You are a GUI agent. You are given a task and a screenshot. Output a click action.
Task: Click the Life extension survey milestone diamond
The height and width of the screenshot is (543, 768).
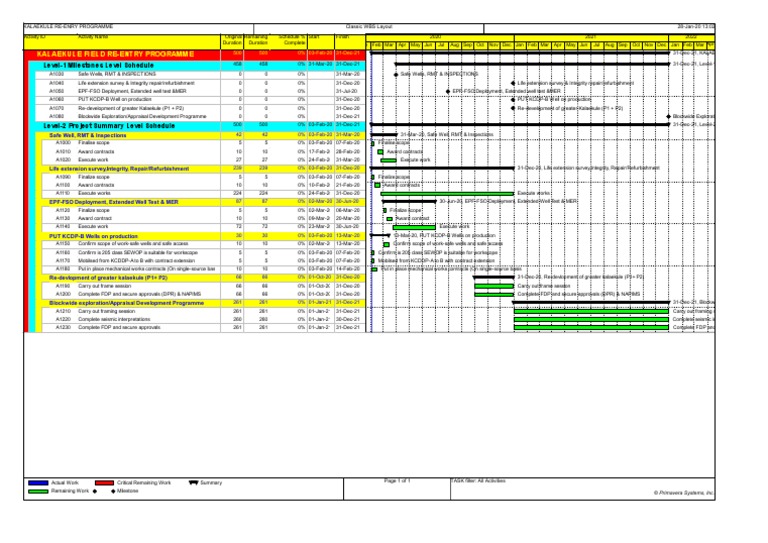point(513,83)
